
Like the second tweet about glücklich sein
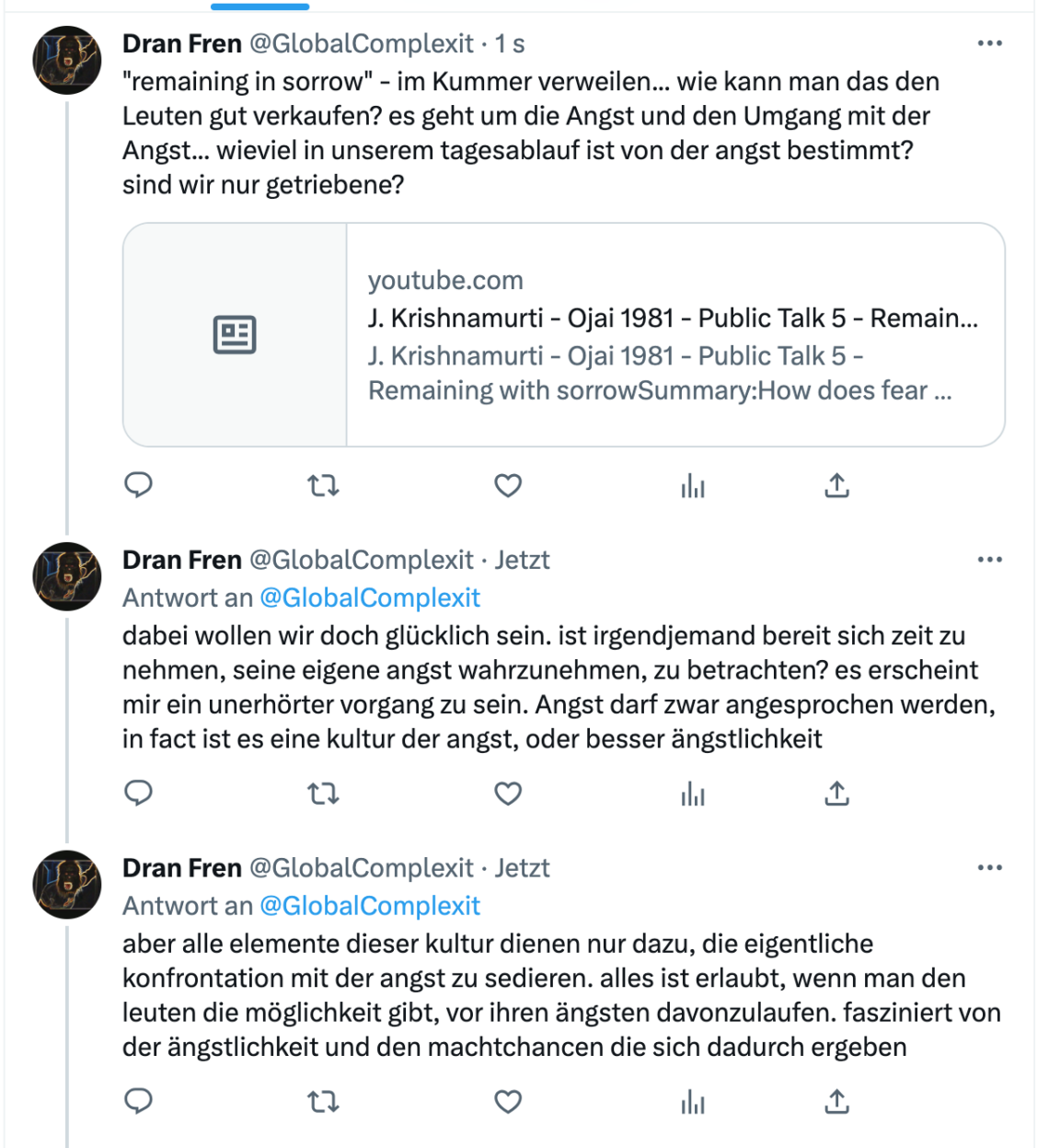click(x=508, y=793)
